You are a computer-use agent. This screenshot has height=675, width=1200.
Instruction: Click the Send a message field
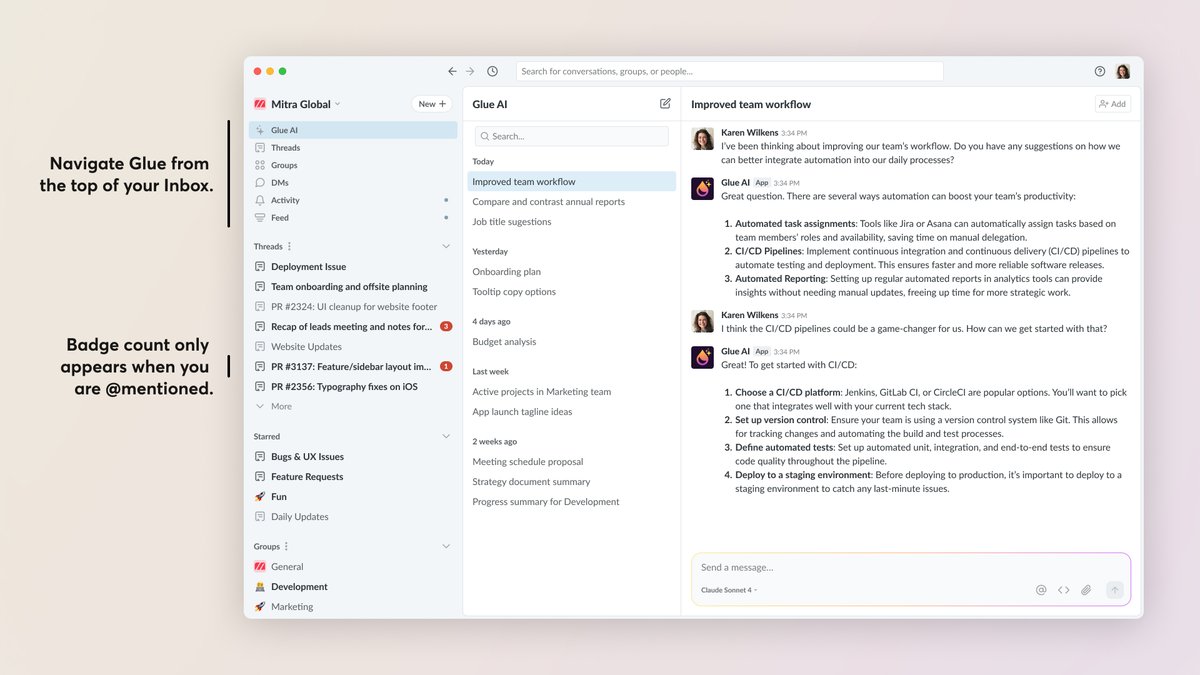[x=911, y=567]
